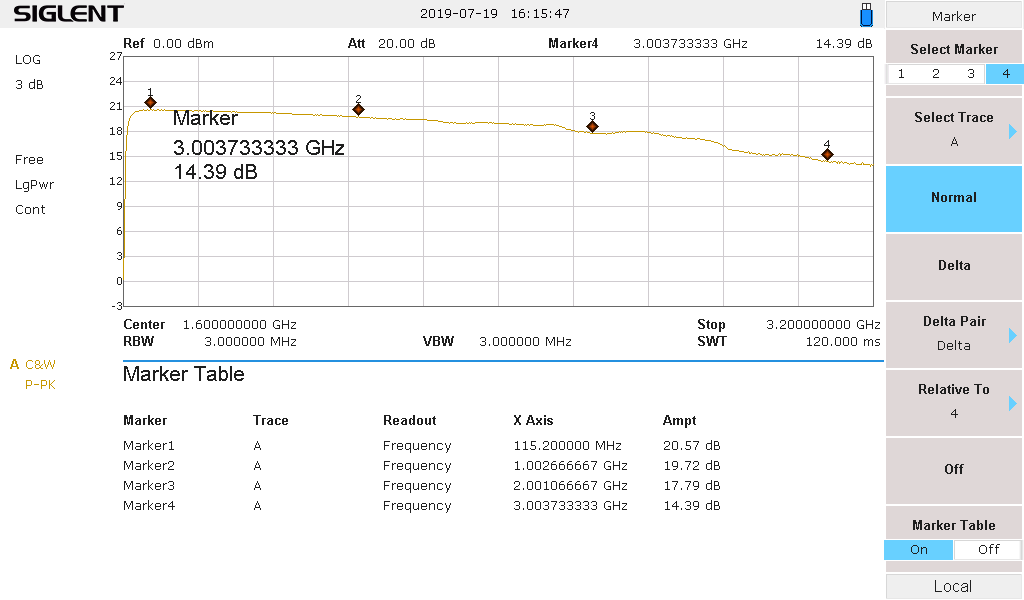Click the SWT 120.000 ms value
This screenshot has width=1024, height=600.
pyautogui.click(x=842, y=341)
